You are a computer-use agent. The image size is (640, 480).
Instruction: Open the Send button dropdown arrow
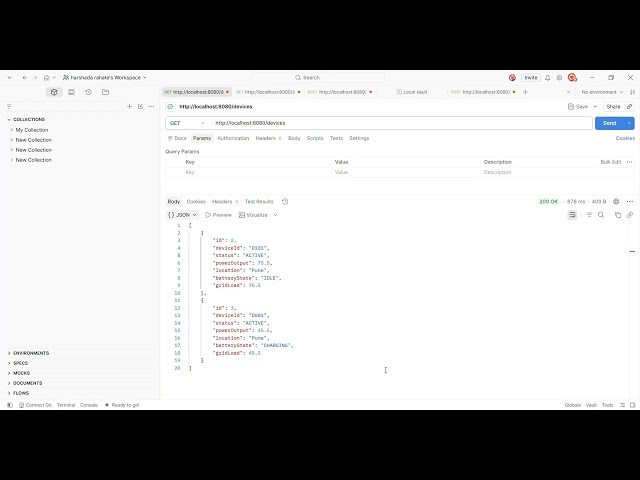(x=629, y=123)
